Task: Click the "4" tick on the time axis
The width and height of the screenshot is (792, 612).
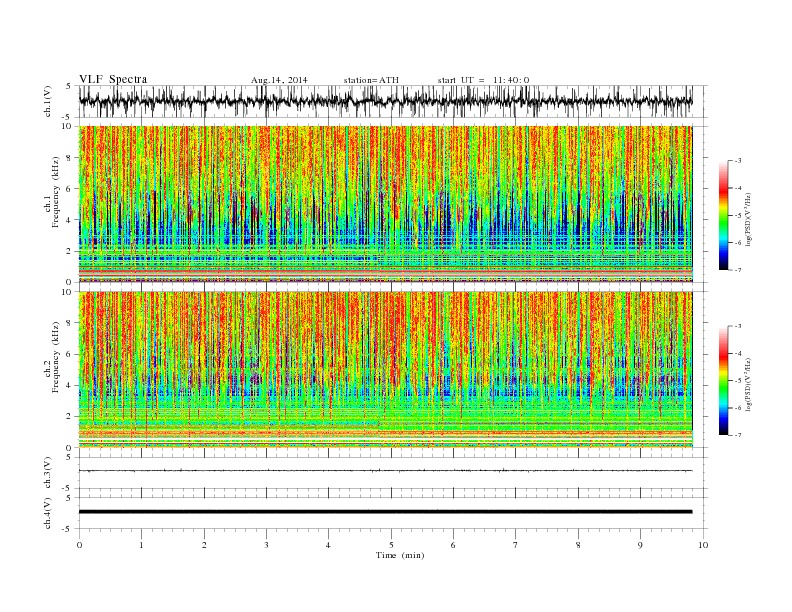Action: pos(328,545)
